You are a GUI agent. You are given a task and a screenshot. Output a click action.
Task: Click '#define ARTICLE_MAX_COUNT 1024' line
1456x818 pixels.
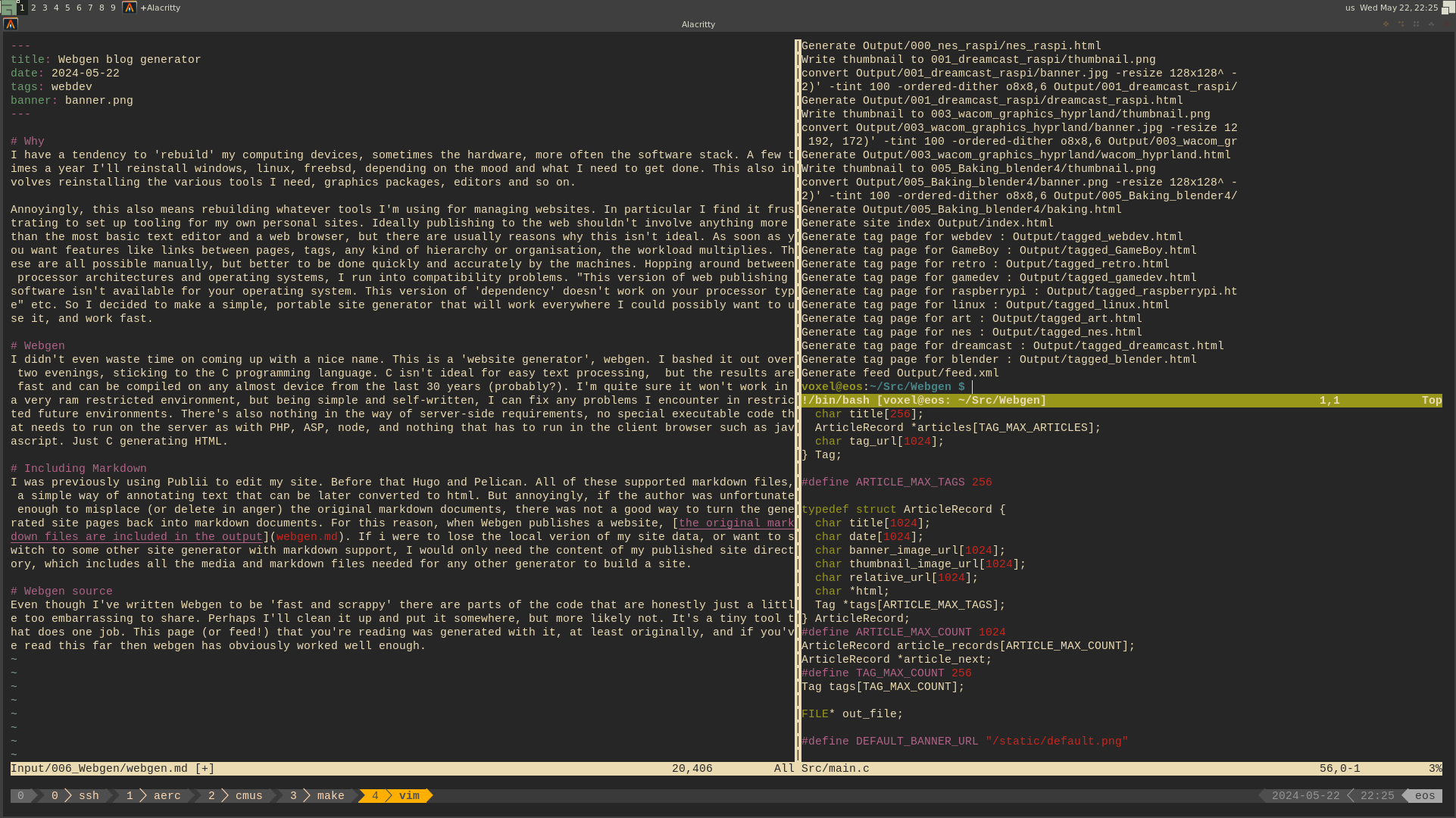pos(903,632)
